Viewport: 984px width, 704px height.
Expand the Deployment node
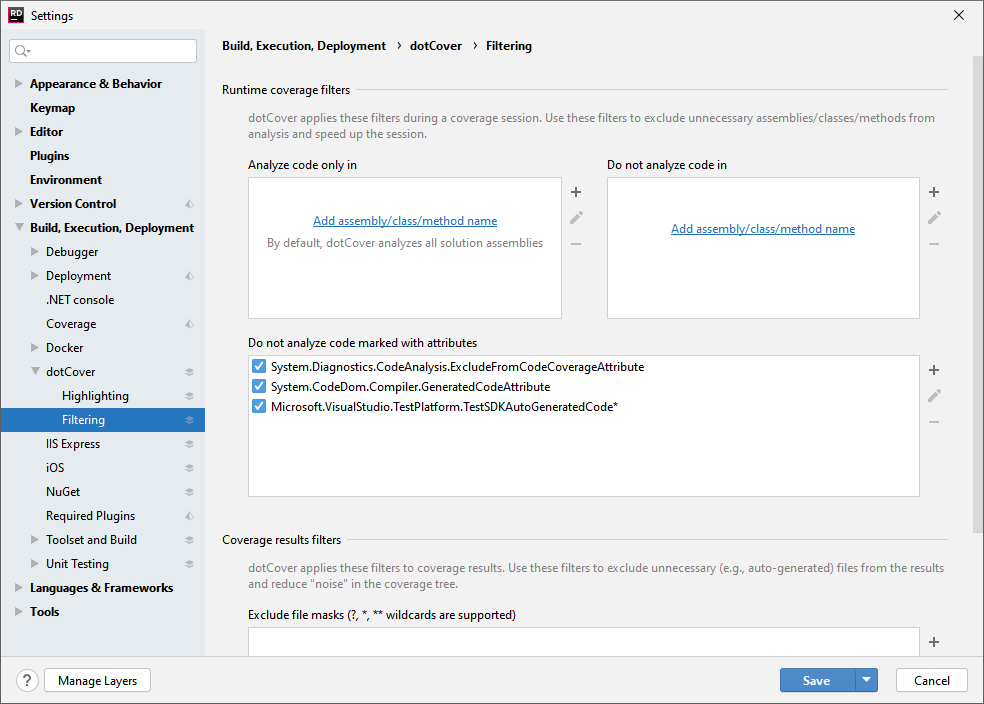click(35, 275)
